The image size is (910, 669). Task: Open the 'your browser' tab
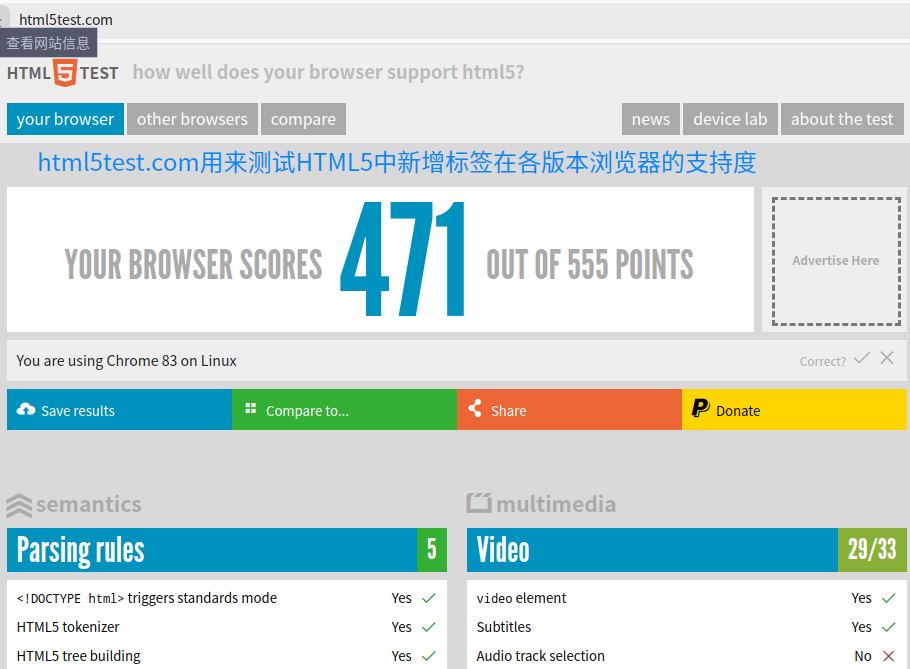66,119
